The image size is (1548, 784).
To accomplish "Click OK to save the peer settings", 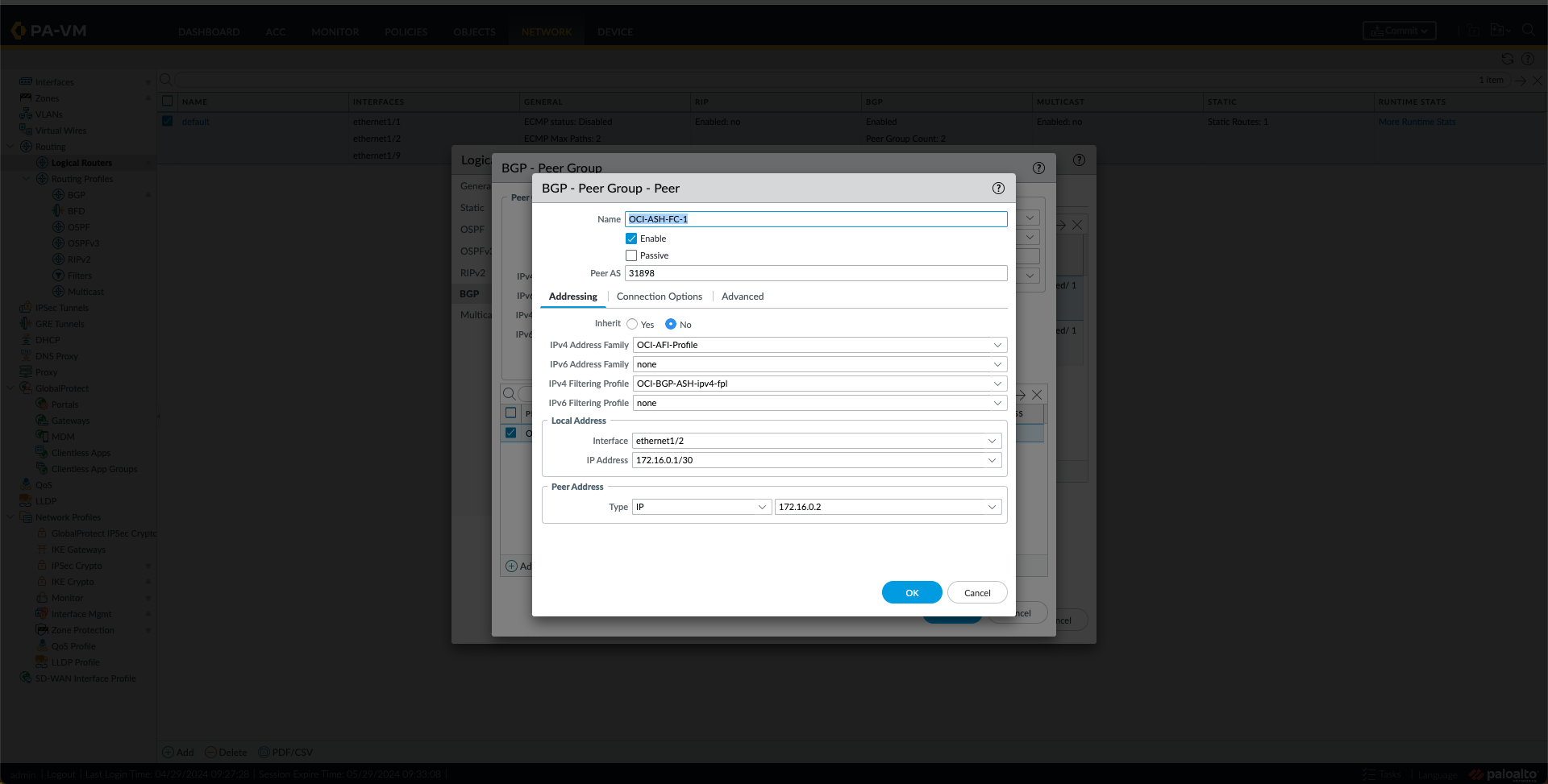I will [911, 592].
